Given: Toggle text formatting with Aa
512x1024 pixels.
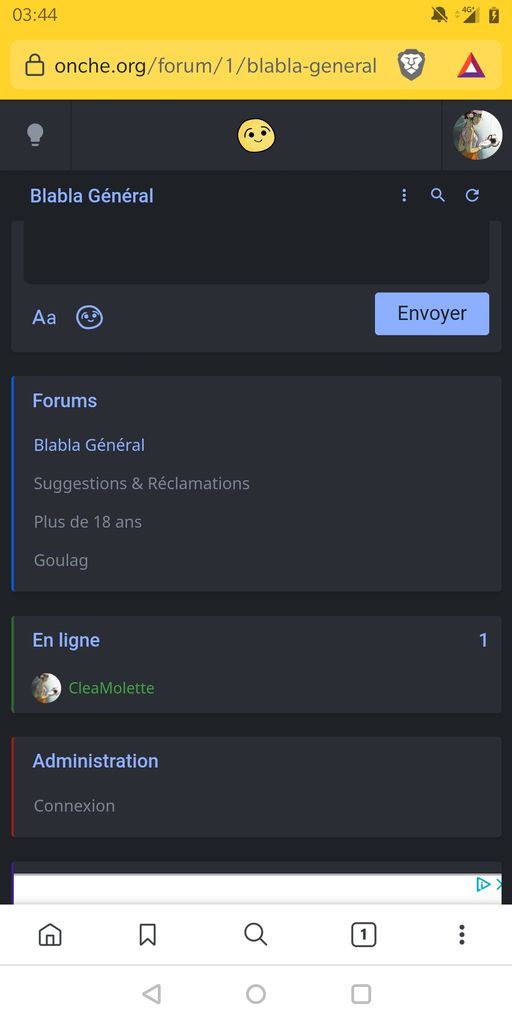Looking at the screenshot, I should click(44, 318).
